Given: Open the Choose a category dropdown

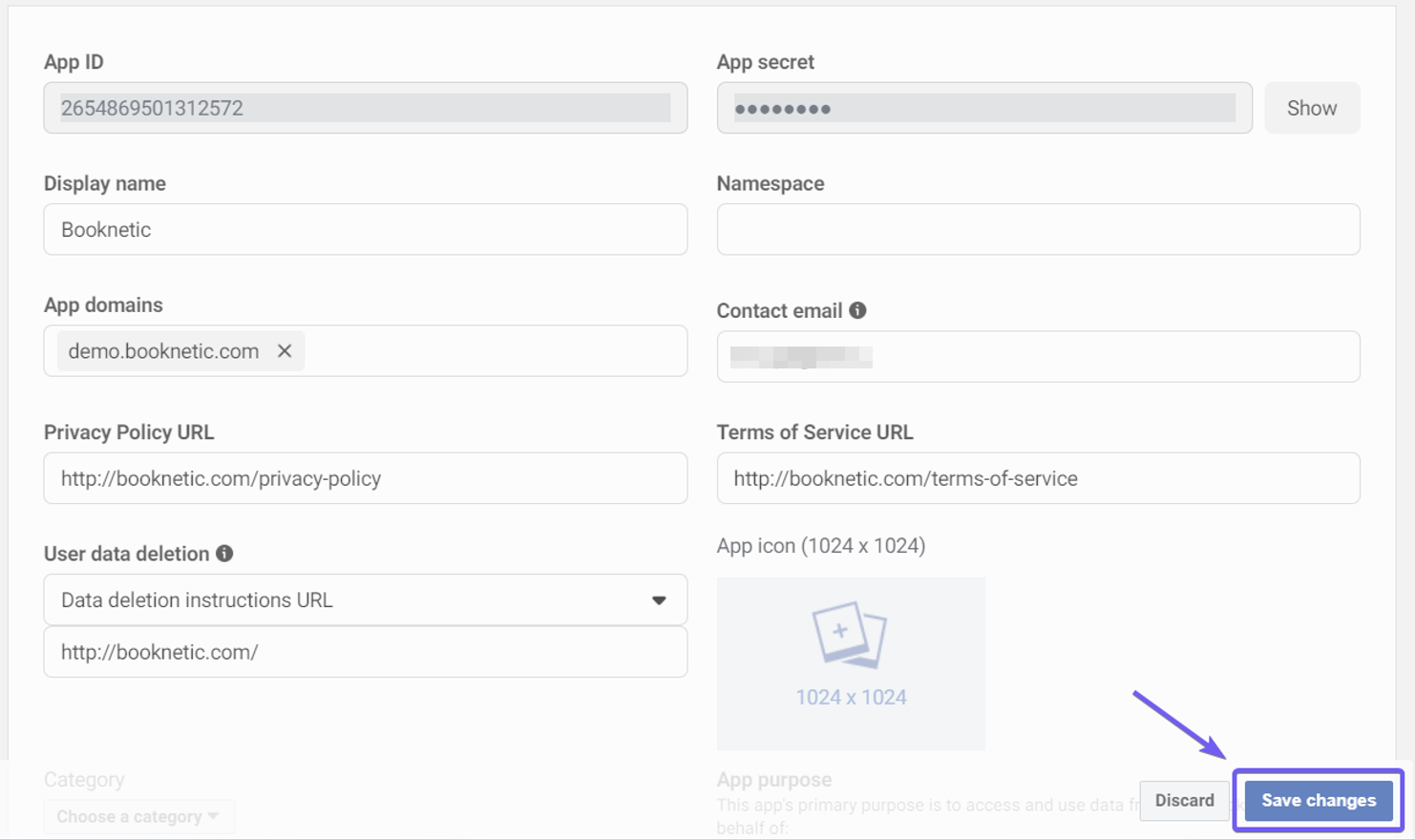Looking at the screenshot, I should pos(138,817).
